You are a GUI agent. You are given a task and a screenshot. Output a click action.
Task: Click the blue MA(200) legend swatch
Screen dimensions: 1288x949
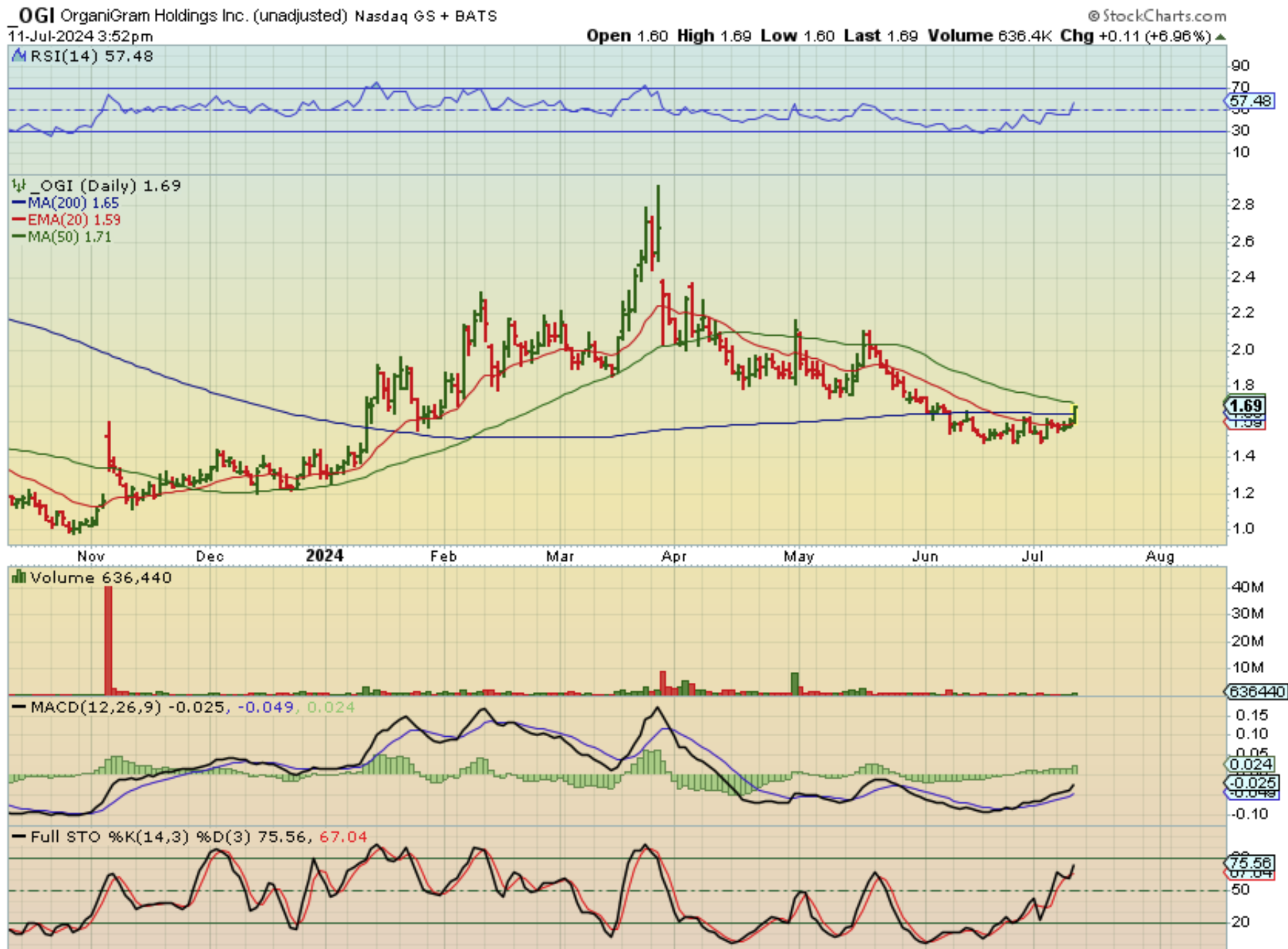coord(19,203)
